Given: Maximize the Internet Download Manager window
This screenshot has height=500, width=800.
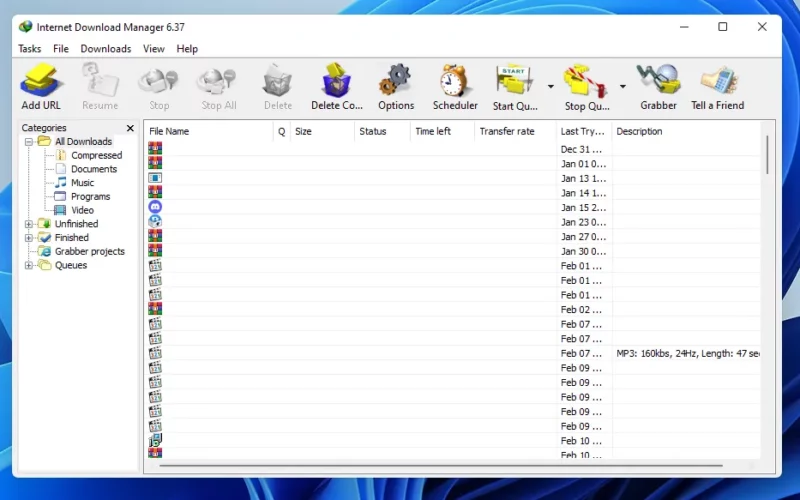Looking at the screenshot, I should pos(722,27).
